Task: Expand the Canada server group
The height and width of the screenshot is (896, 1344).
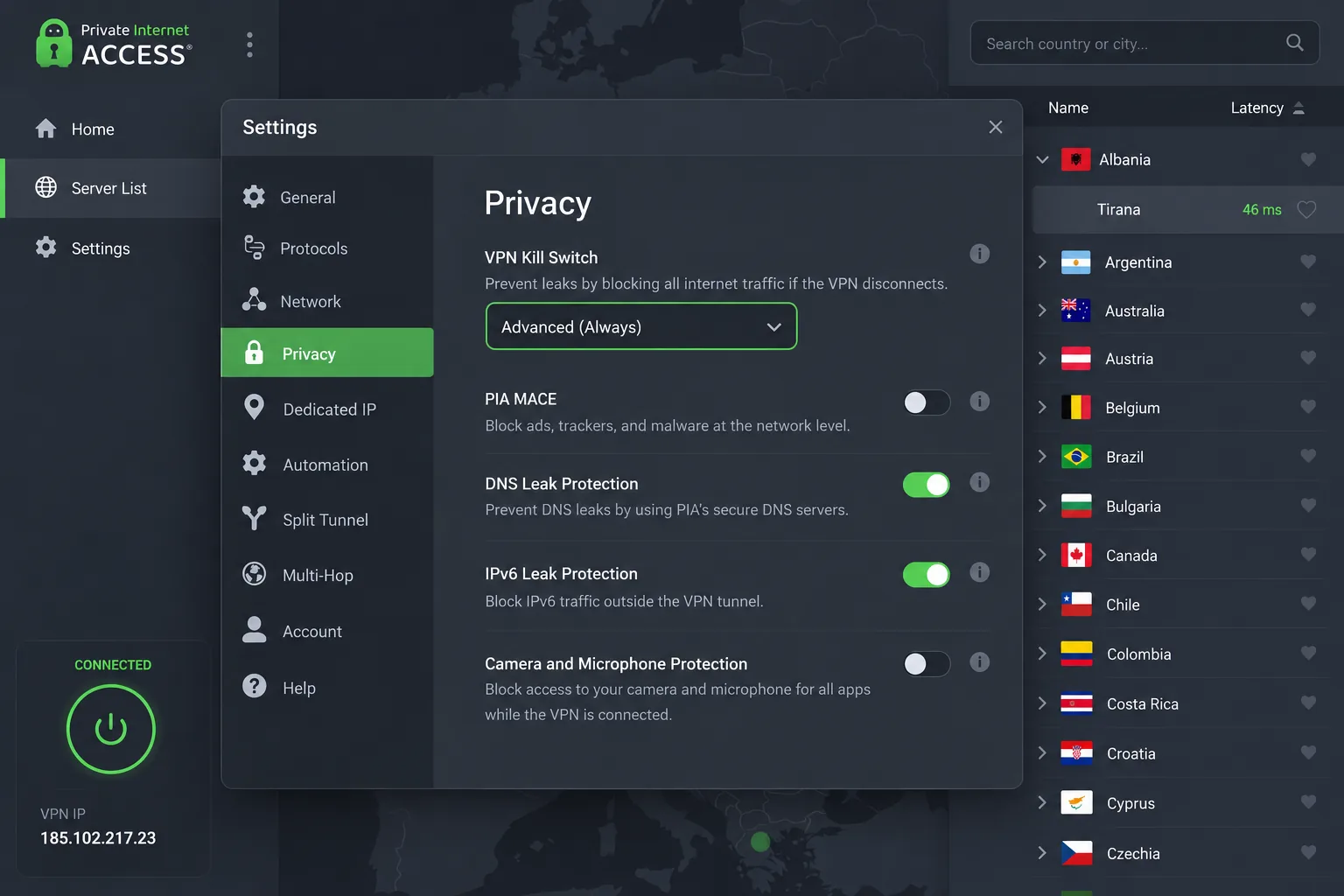Action: (1042, 555)
